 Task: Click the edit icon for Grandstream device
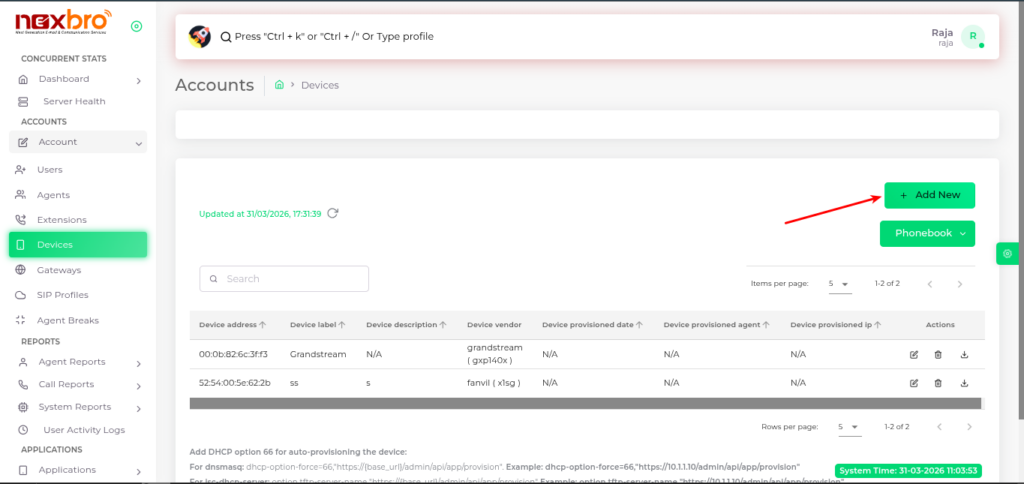913,354
